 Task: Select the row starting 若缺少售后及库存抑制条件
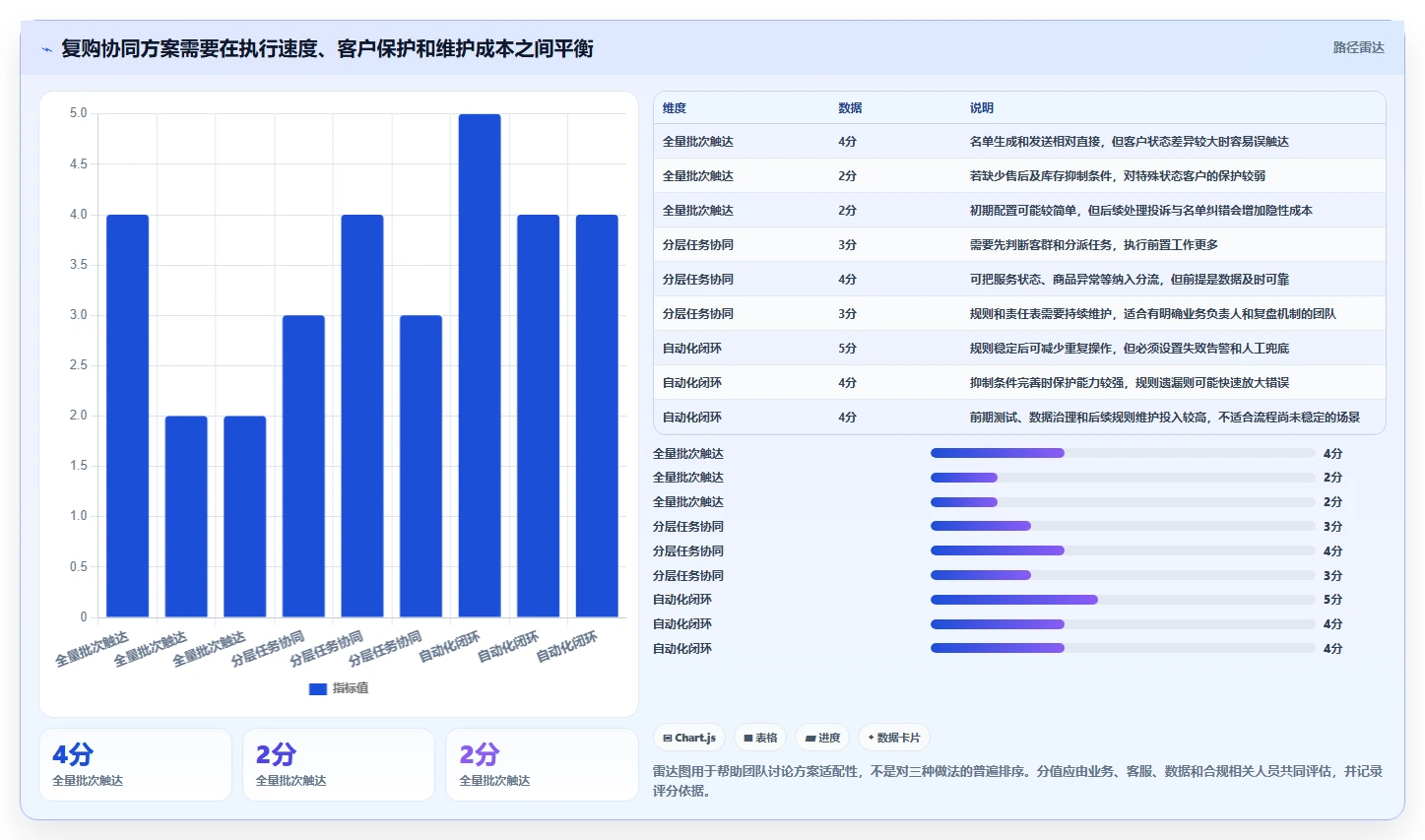[x=1019, y=176]
